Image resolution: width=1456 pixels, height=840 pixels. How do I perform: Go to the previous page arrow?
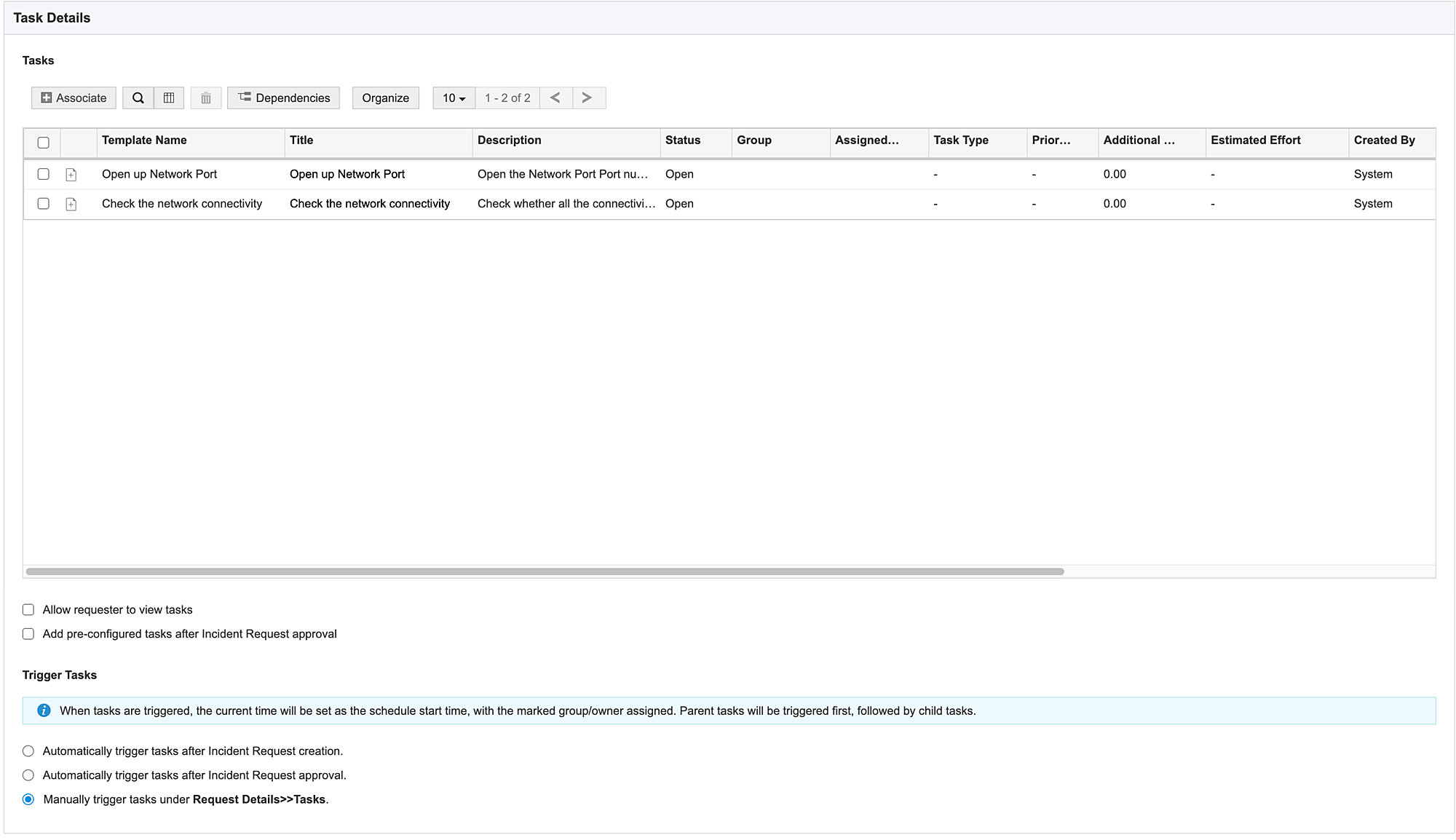pos(555,98)
